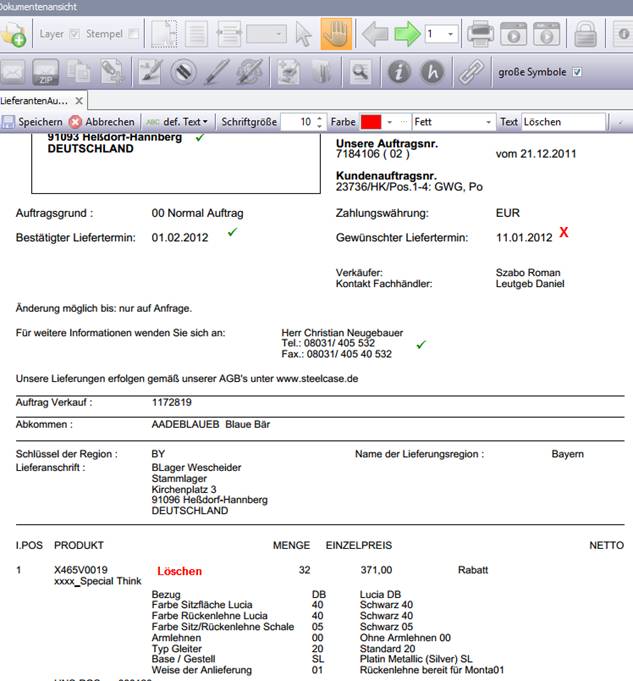Viewport: 633px width, 681px height.
Task: Click the add folder icon with green plus
Action: [x=13, y=34]
